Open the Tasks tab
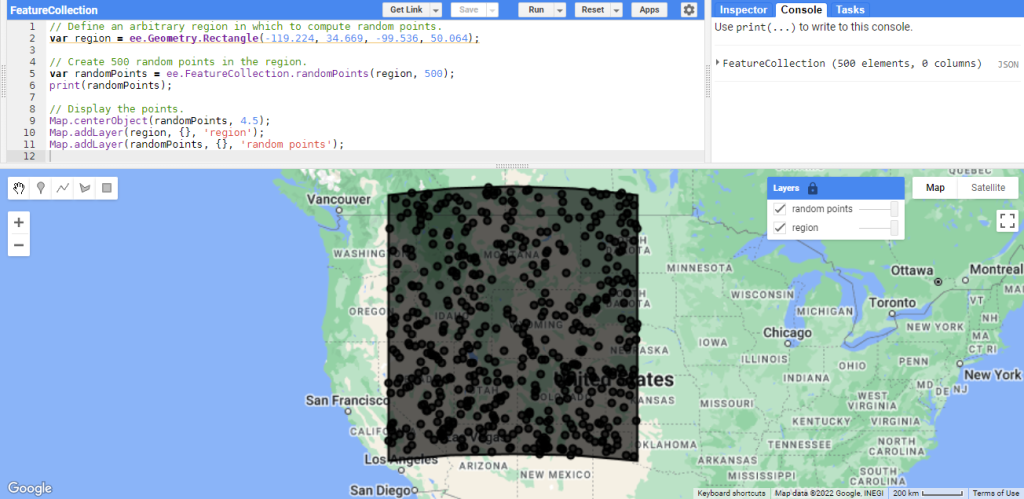The height and width of the screenshot is (499, 1024). [850, 10]
